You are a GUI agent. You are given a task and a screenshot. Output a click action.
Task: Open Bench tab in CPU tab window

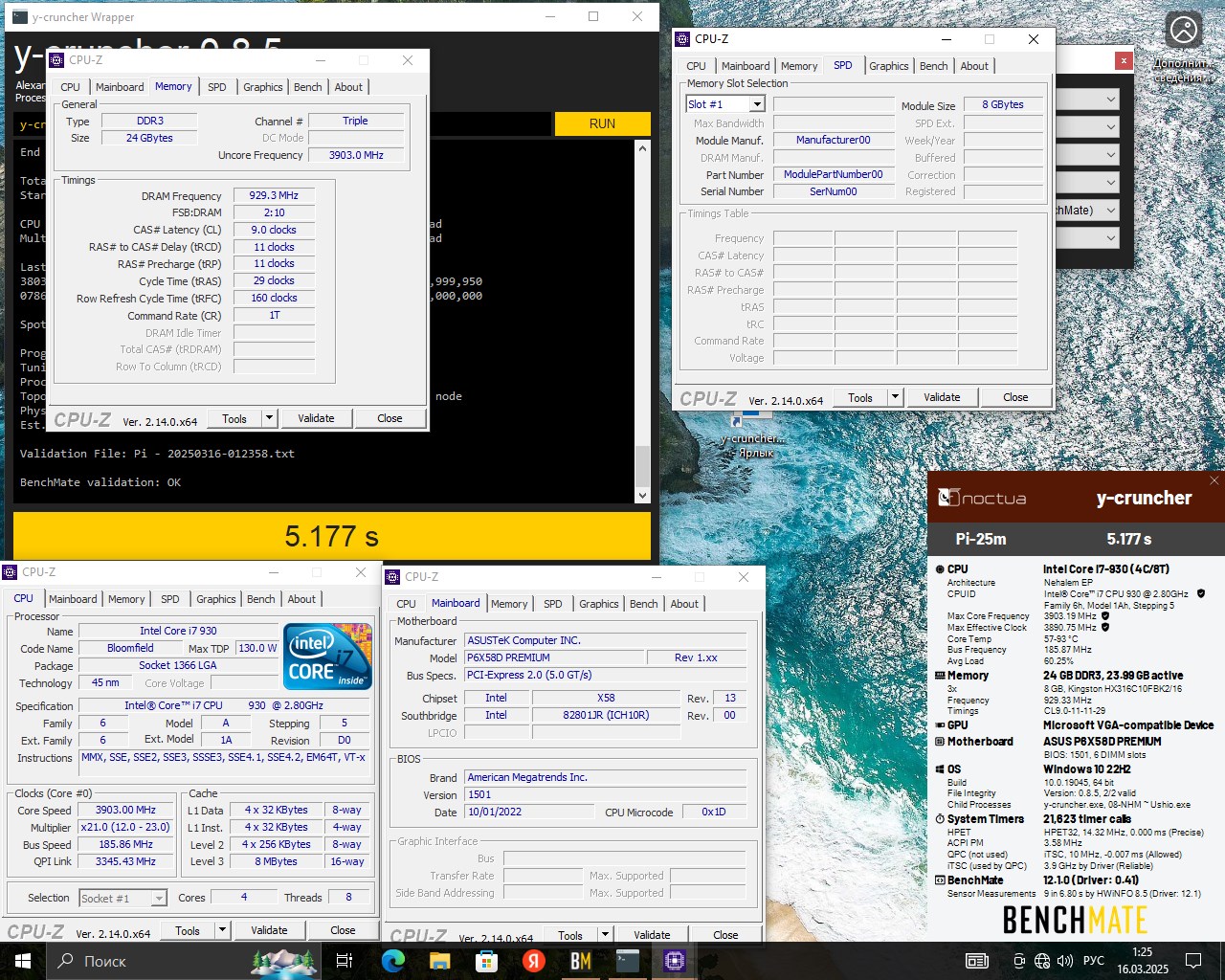point(261,599)
